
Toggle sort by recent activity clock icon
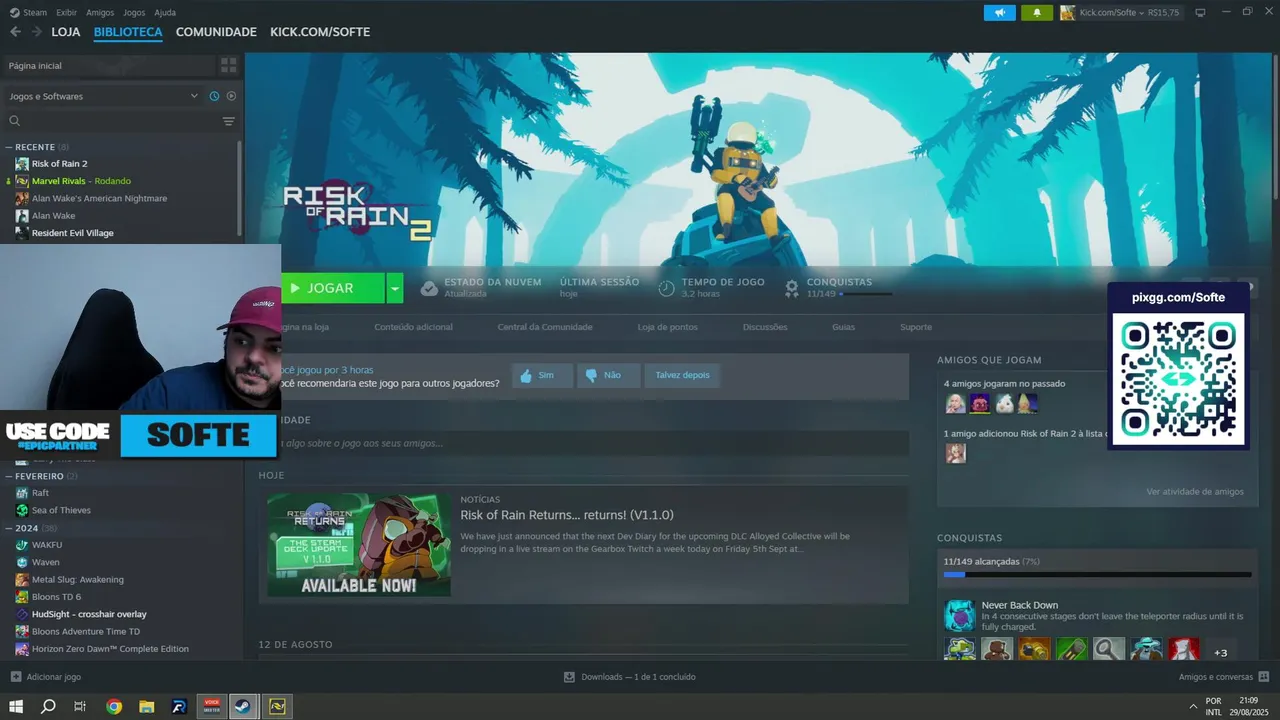coord(214,96)
